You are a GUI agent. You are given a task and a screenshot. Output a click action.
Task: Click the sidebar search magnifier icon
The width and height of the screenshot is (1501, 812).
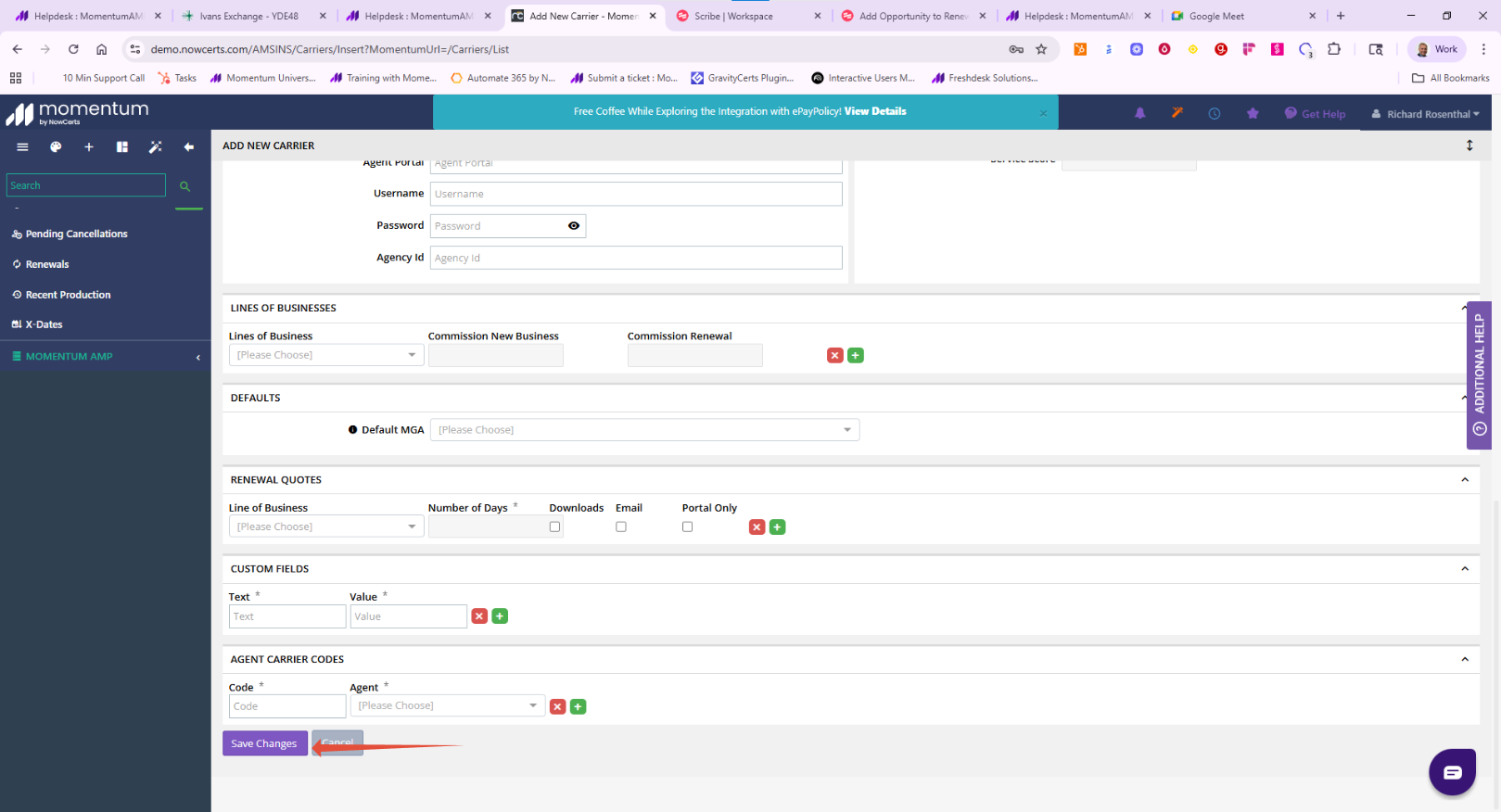184,186
